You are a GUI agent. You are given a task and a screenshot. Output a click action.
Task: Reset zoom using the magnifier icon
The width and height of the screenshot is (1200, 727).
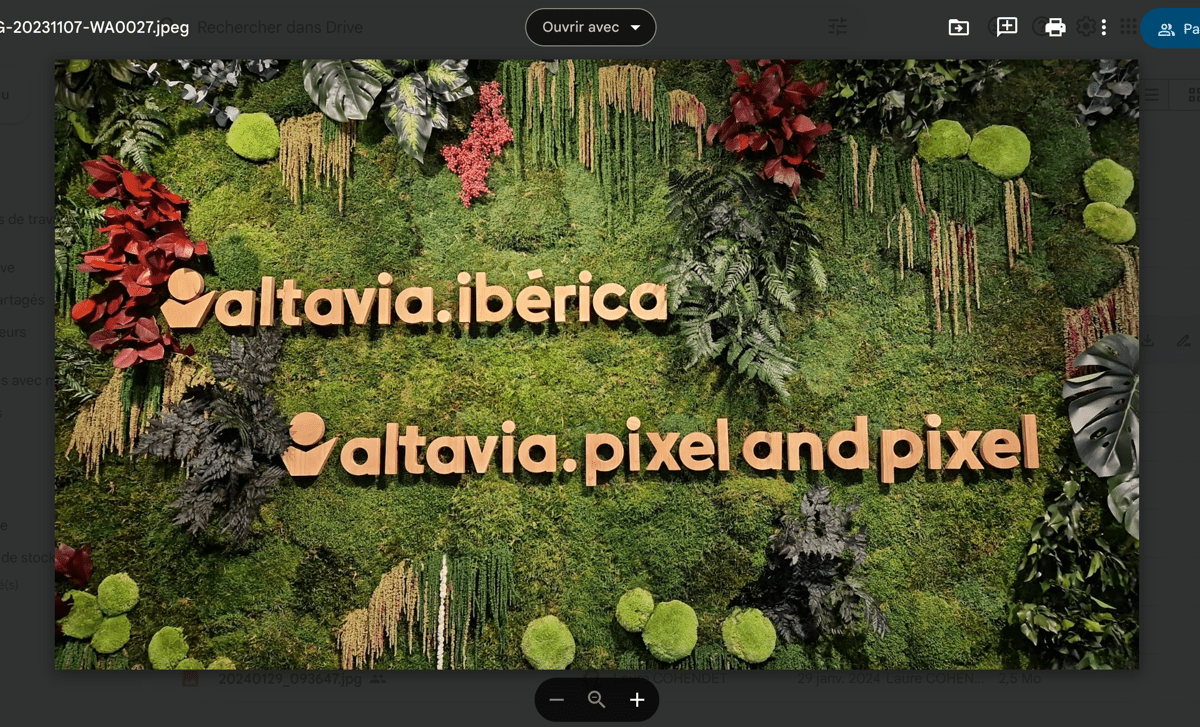point(597,700)
